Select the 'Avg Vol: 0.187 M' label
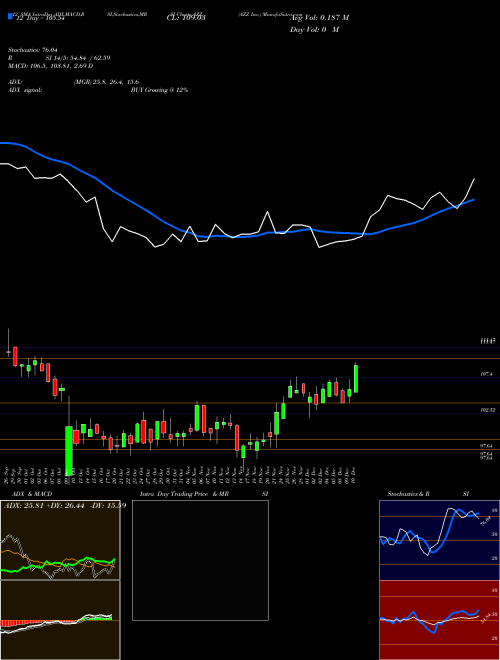Screen dimensions: 500x660 (x=319, y=17)
